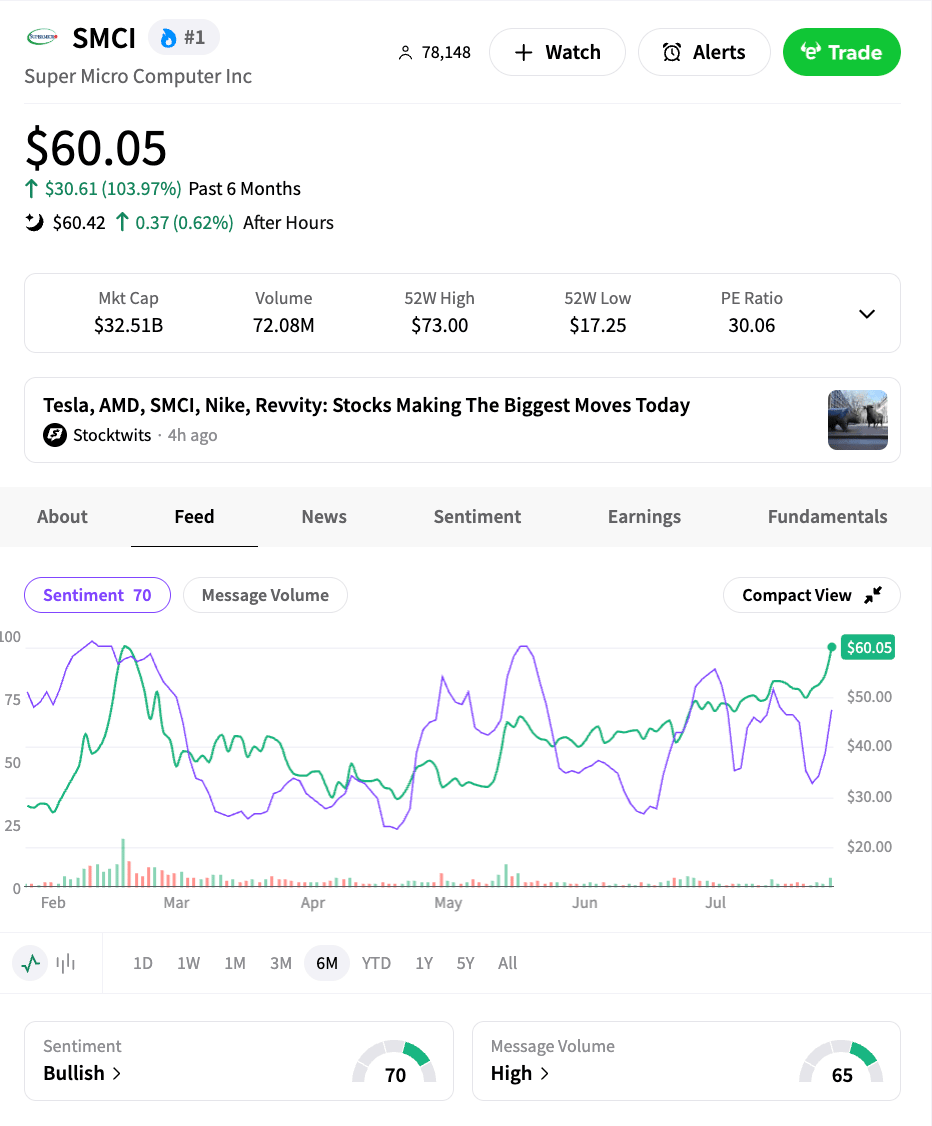The width and height of the screenshot is (932, 1126).
Task: Switch to the News tab
Action: click(x=324, y=516)
